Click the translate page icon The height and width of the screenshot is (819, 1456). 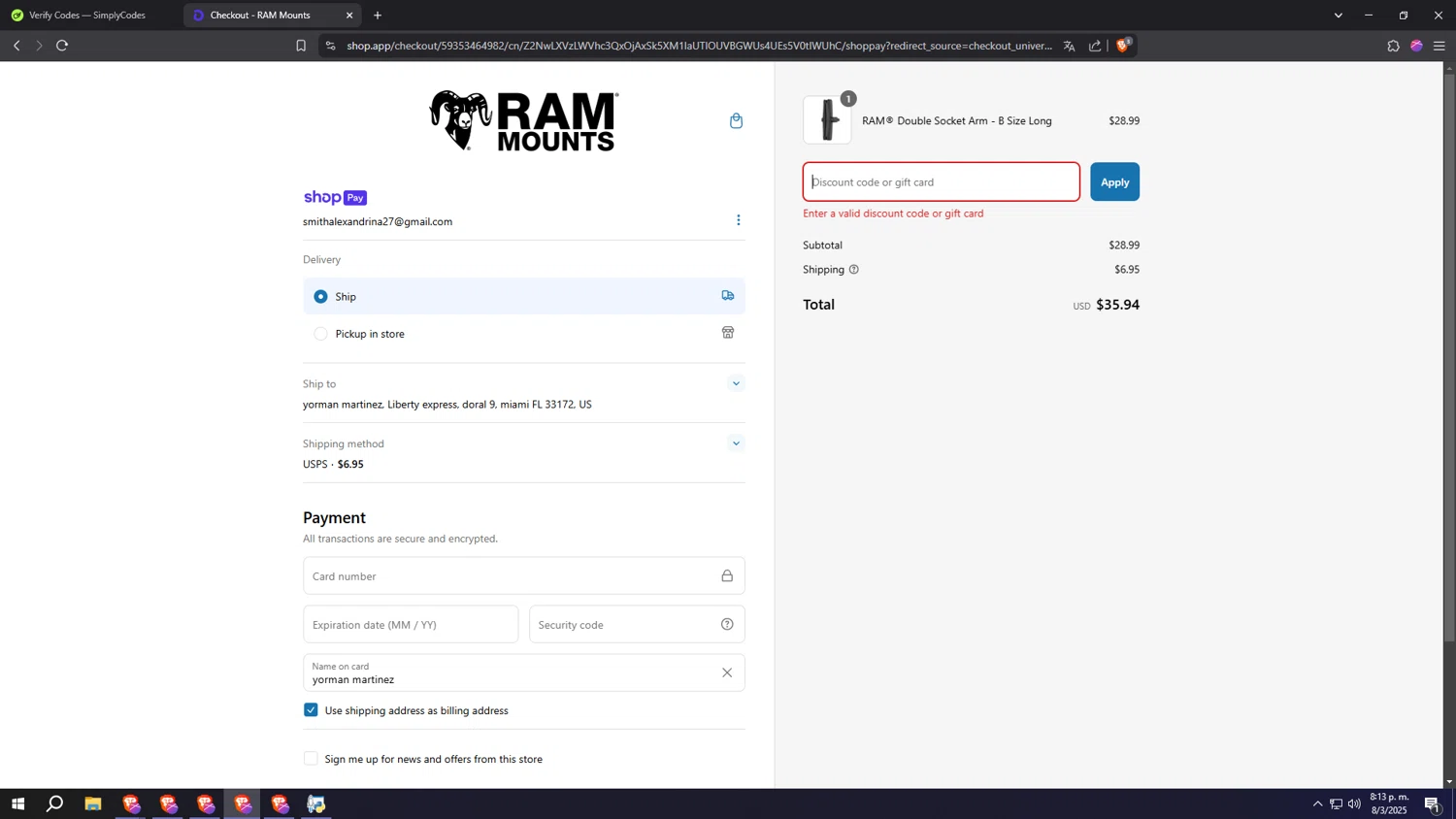coord(1069,46)
